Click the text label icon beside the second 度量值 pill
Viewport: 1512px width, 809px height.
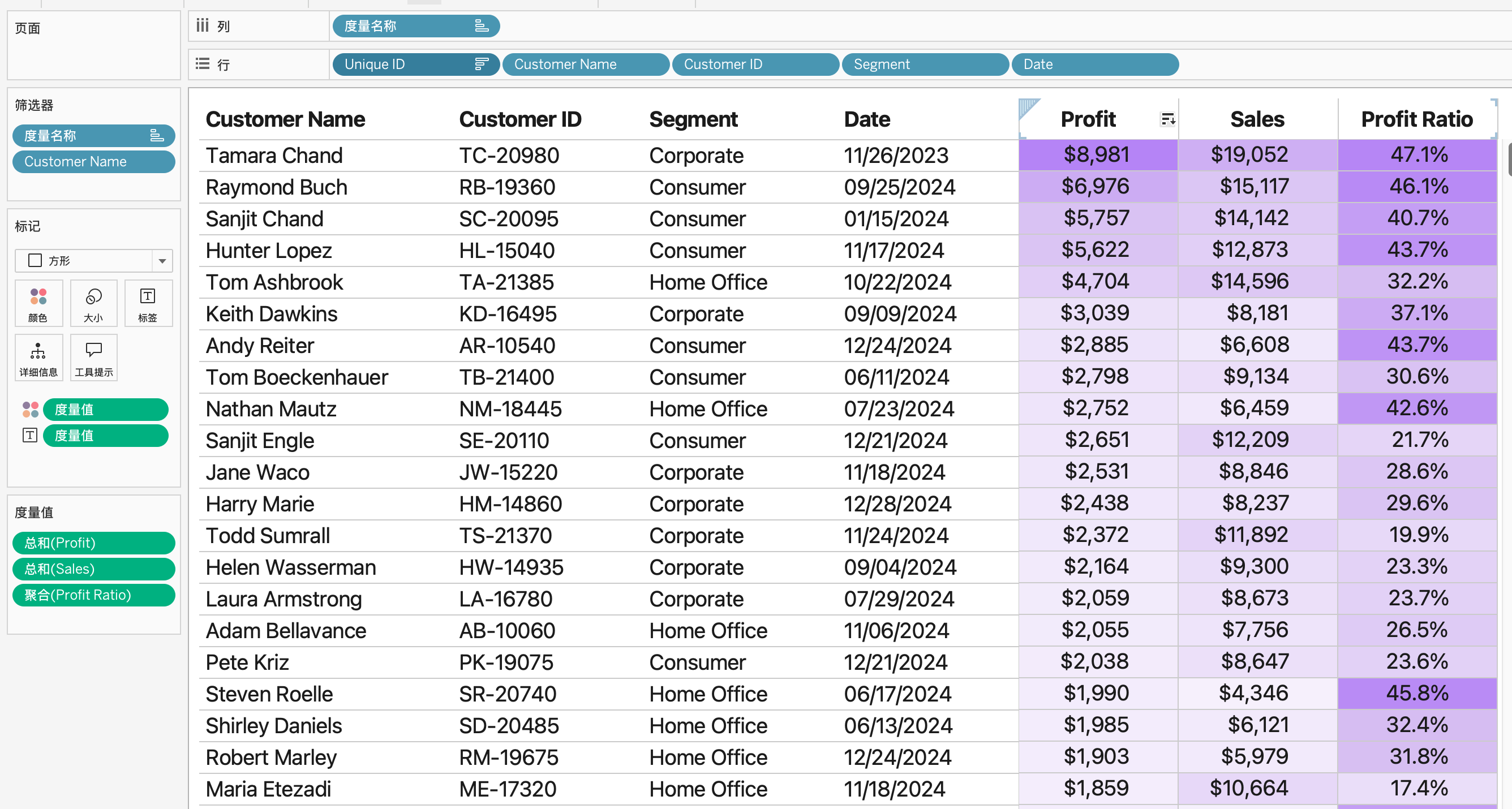click(x=30, y=435)
